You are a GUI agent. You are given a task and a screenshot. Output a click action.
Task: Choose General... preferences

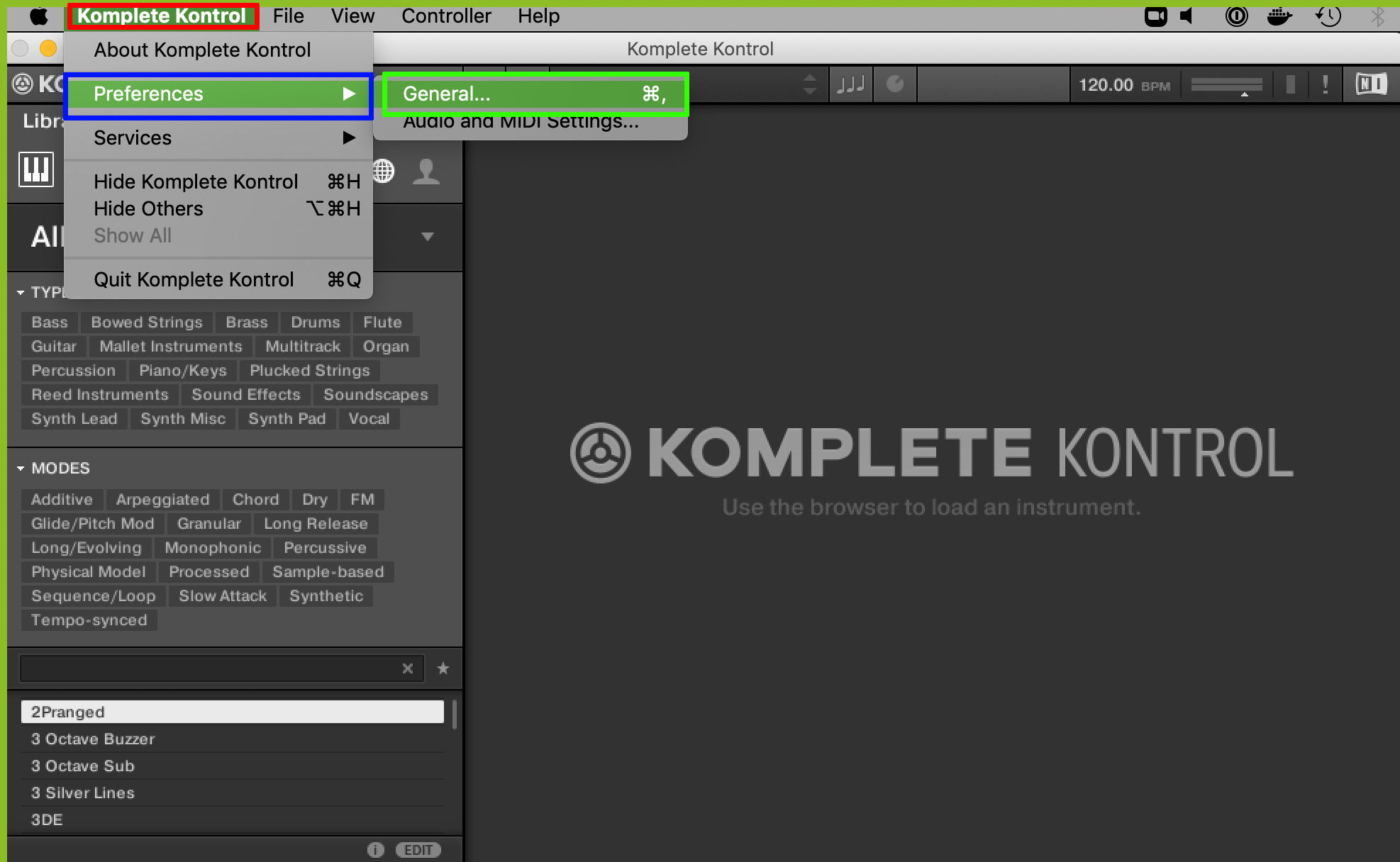(x=535, y=94)
